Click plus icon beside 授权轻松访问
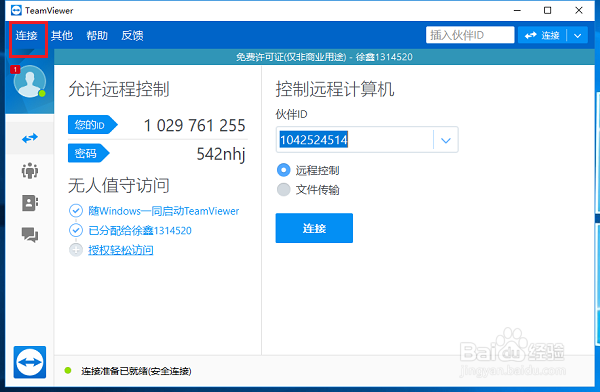The height and width of the screenshot is (392, 600). click(x=76, y=250)
